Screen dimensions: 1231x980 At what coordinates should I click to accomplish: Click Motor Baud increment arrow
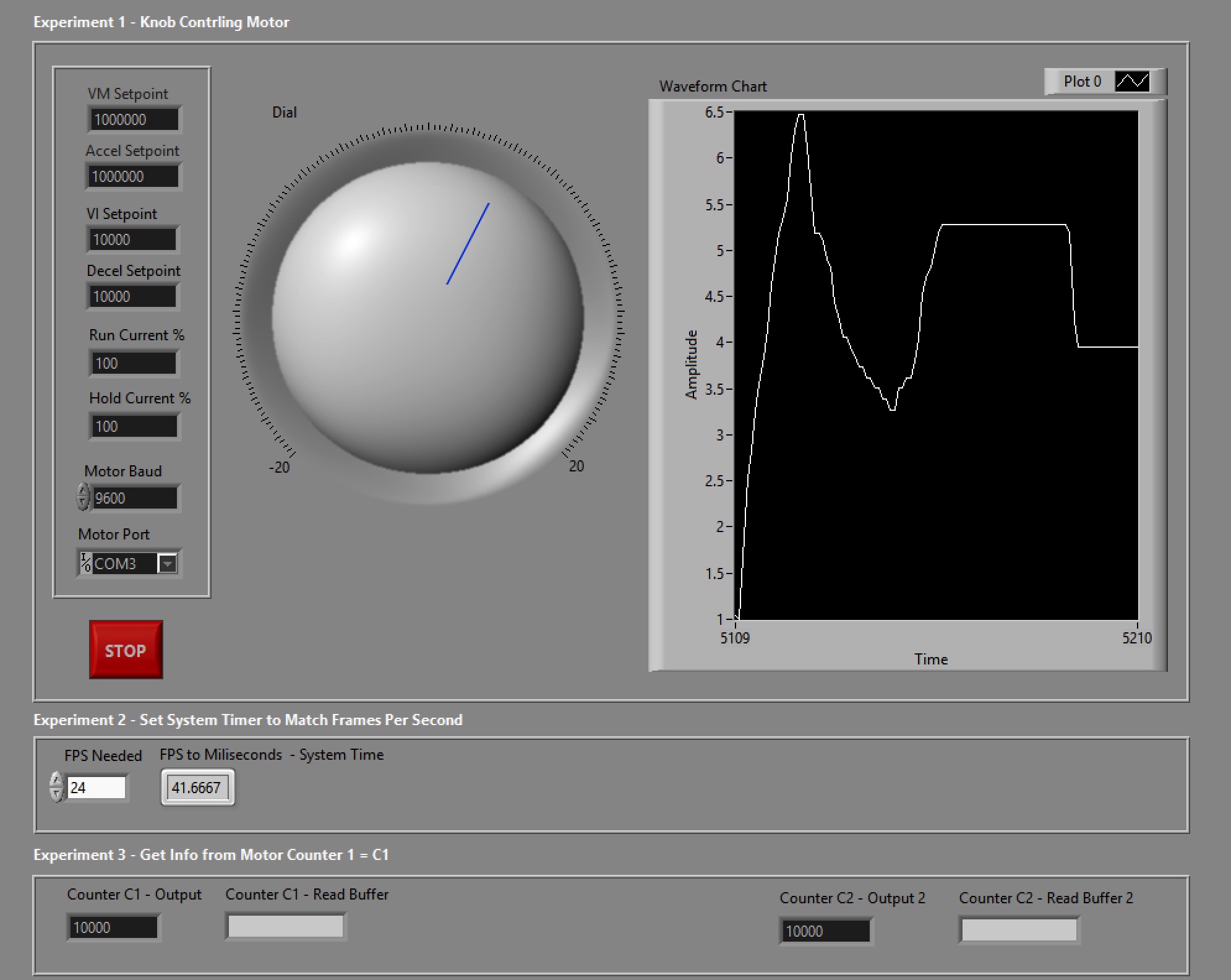point(83,491)
